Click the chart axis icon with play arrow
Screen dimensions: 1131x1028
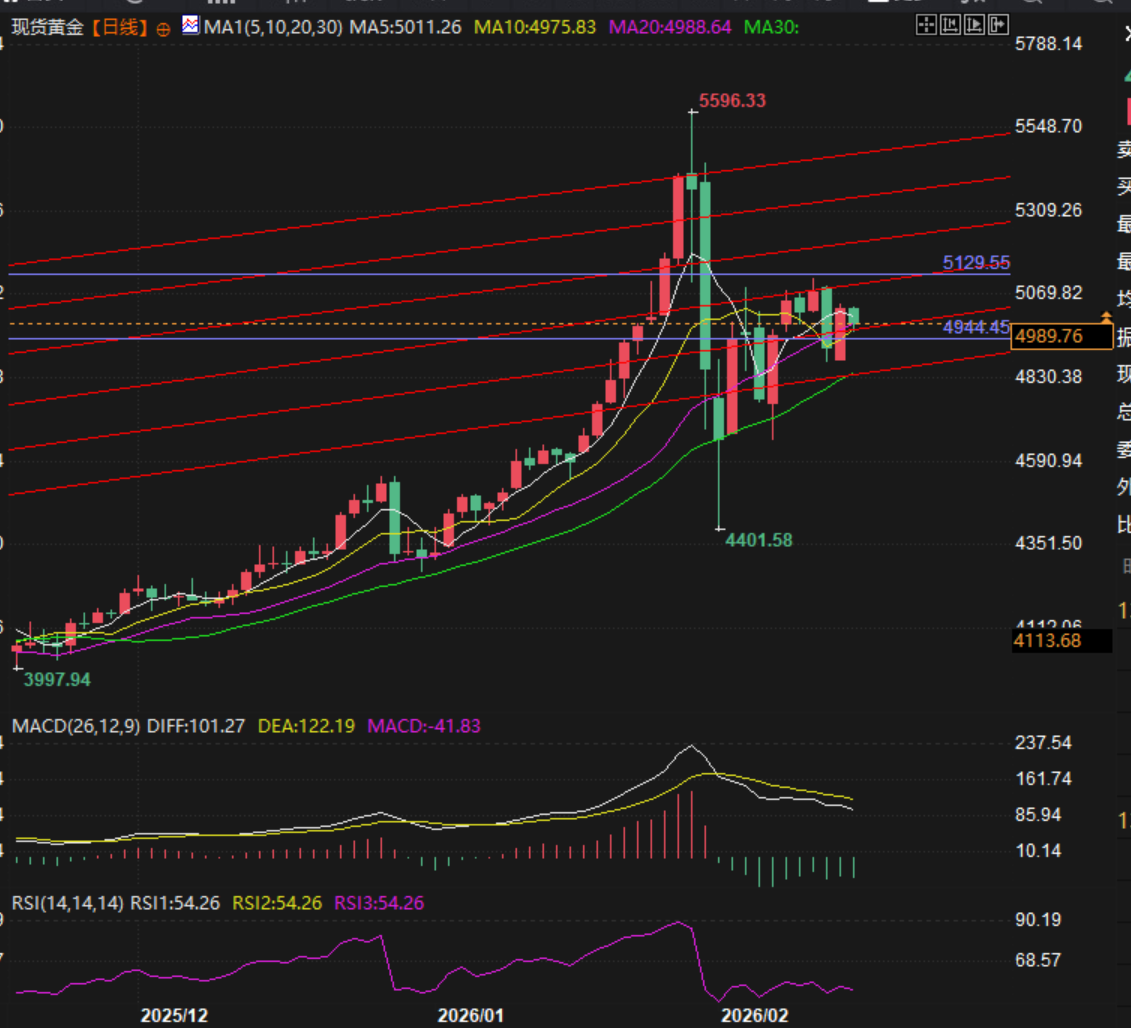(974, 25)
